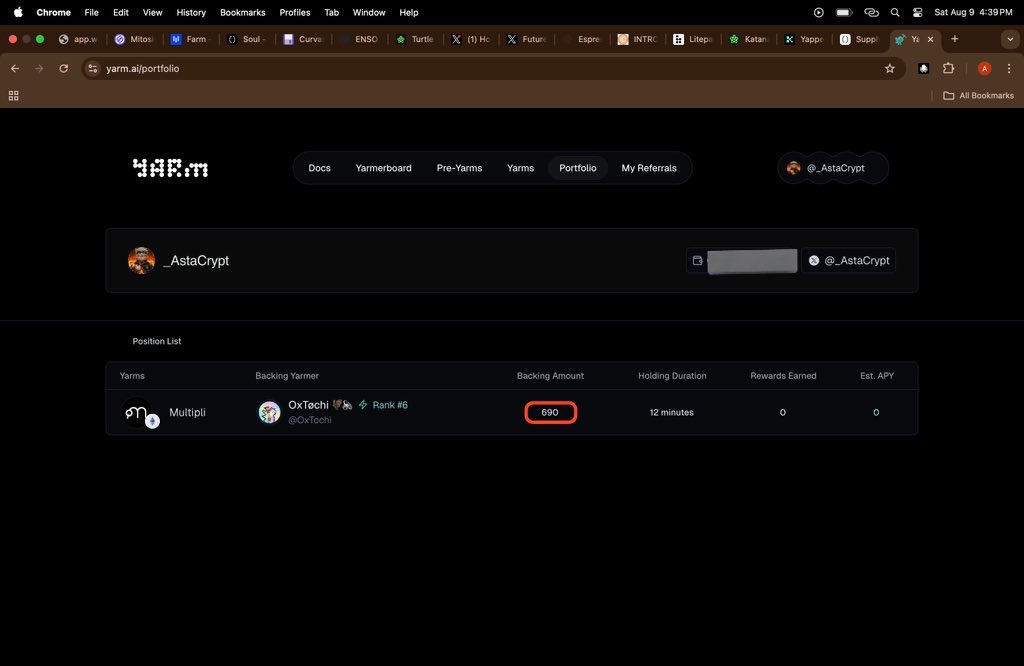
Task: Switch to the Mitosis tab
Action: click(135, 39)
